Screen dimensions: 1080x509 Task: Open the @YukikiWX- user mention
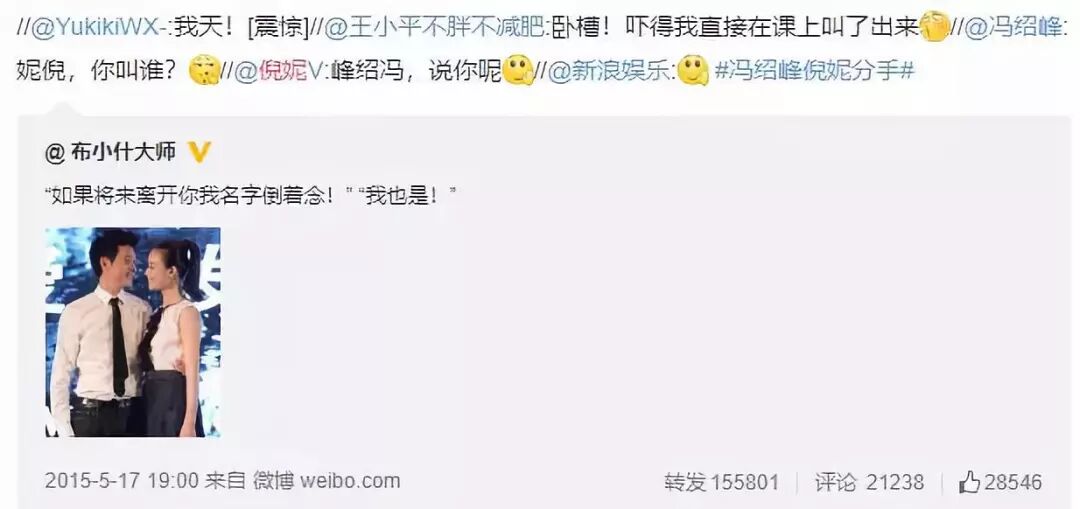[x=103, y=29]
